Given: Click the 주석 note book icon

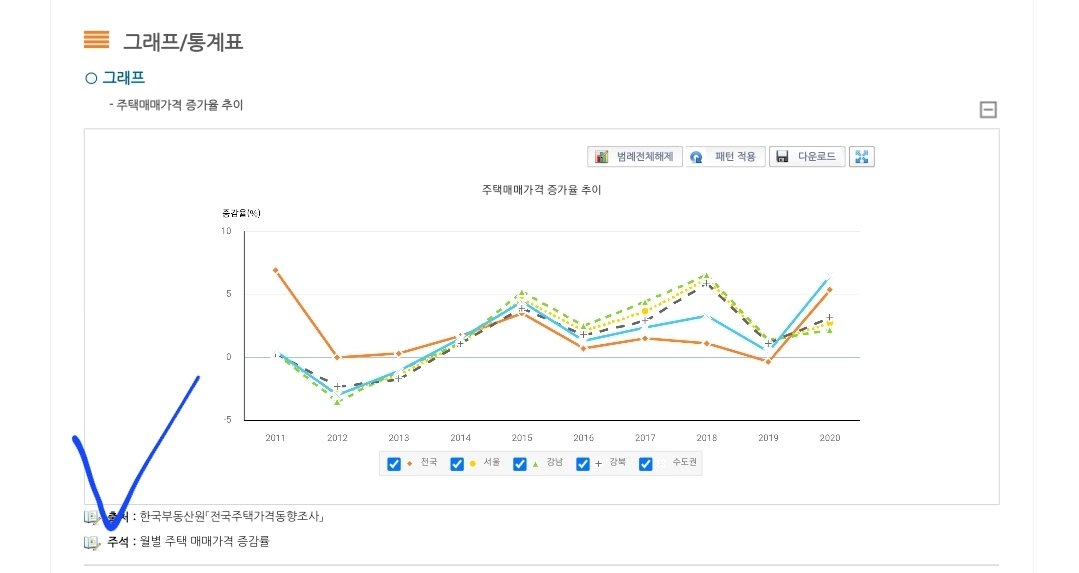Looking at the screenshot, I should click(x=92, y=542).
